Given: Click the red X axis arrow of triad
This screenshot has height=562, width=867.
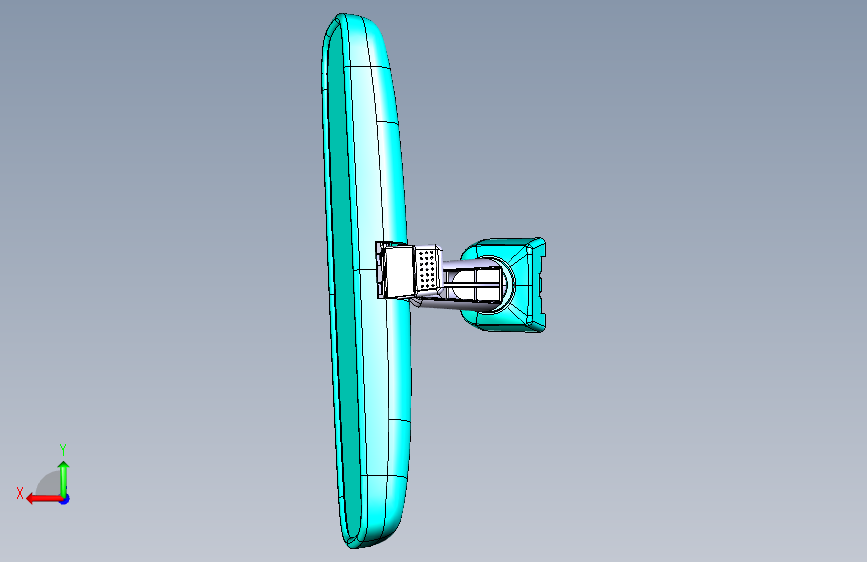Looking at the screenshot, I should click(44, 499).
